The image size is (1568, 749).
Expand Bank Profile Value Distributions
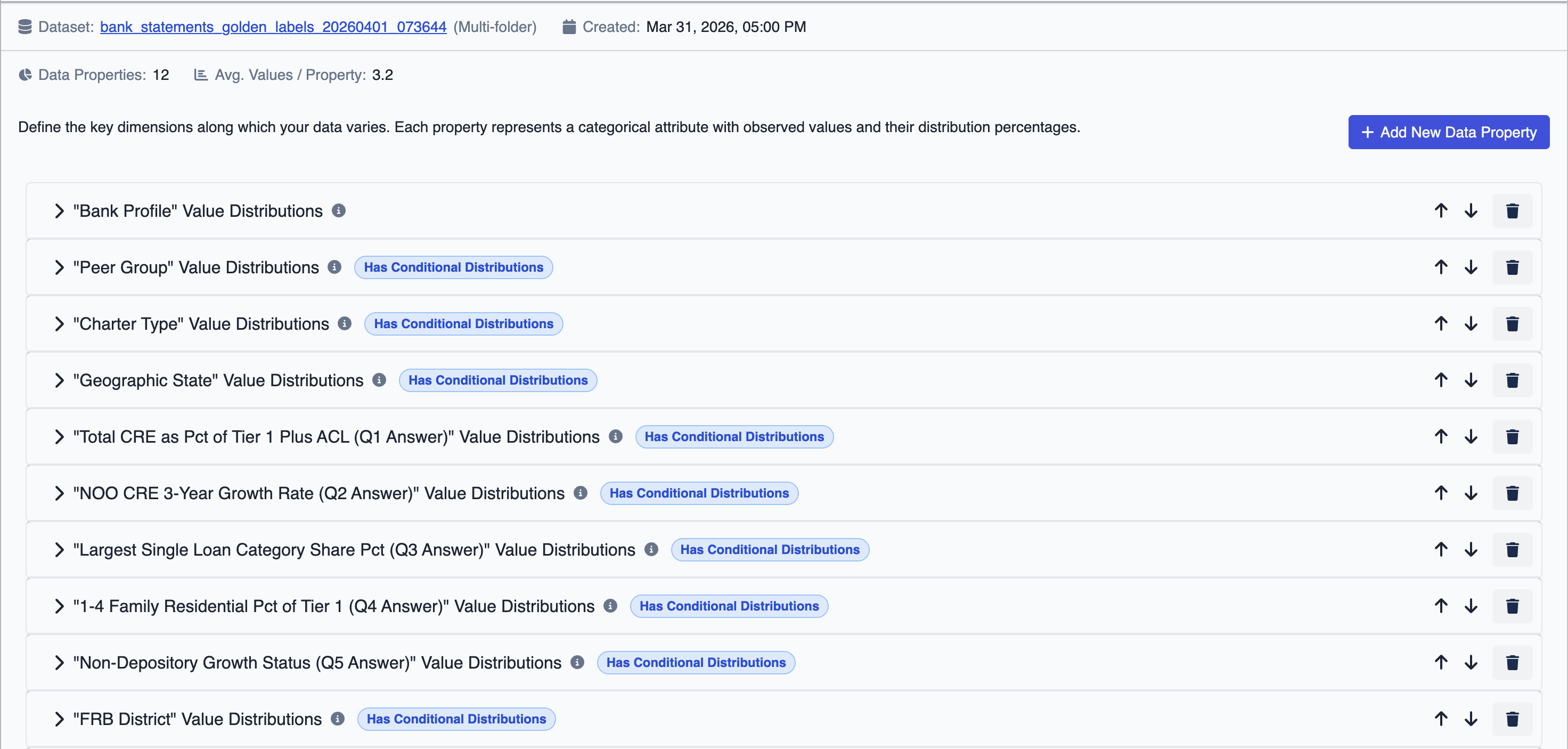point(59,211)
